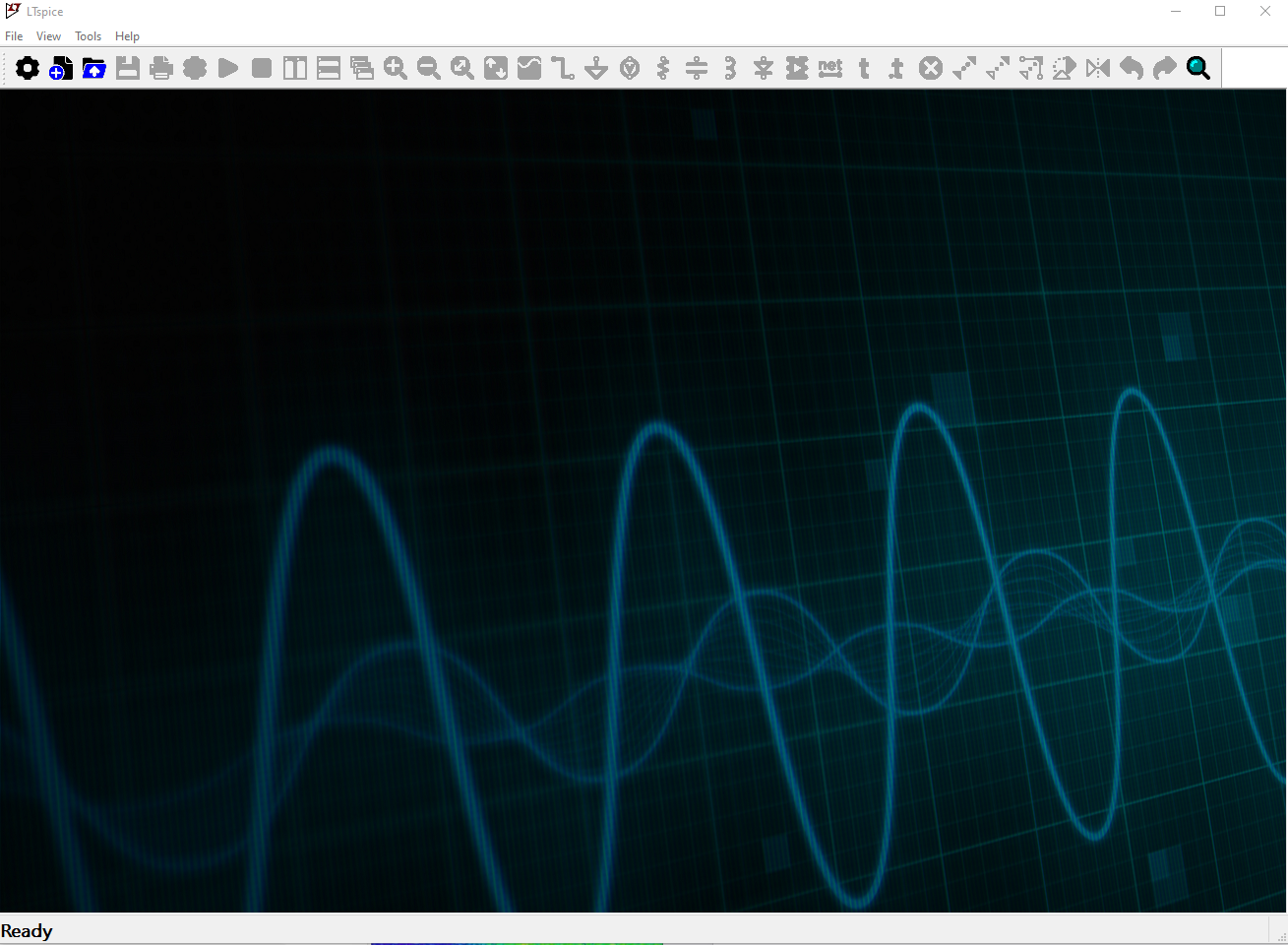Click the pan arrows icon
The width and height of the screenshot is (1288, 945).
point(496,68)
